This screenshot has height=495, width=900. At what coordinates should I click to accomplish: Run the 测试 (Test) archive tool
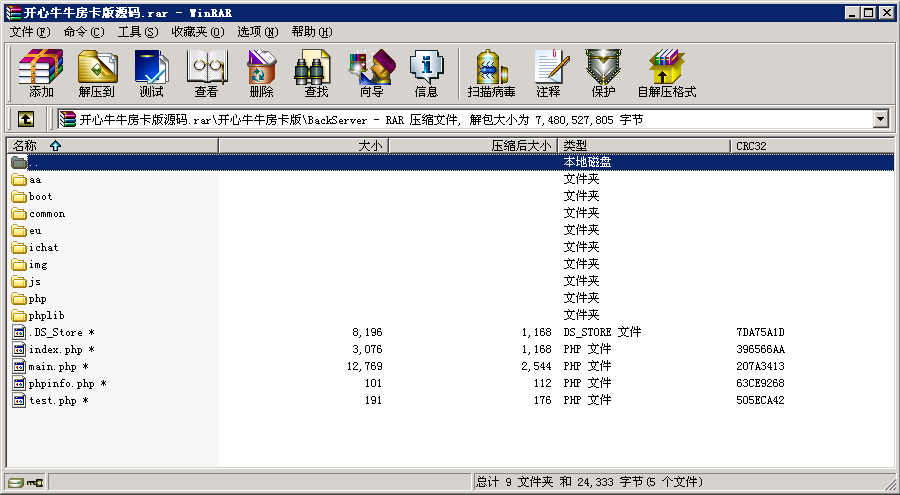[151, 73]
